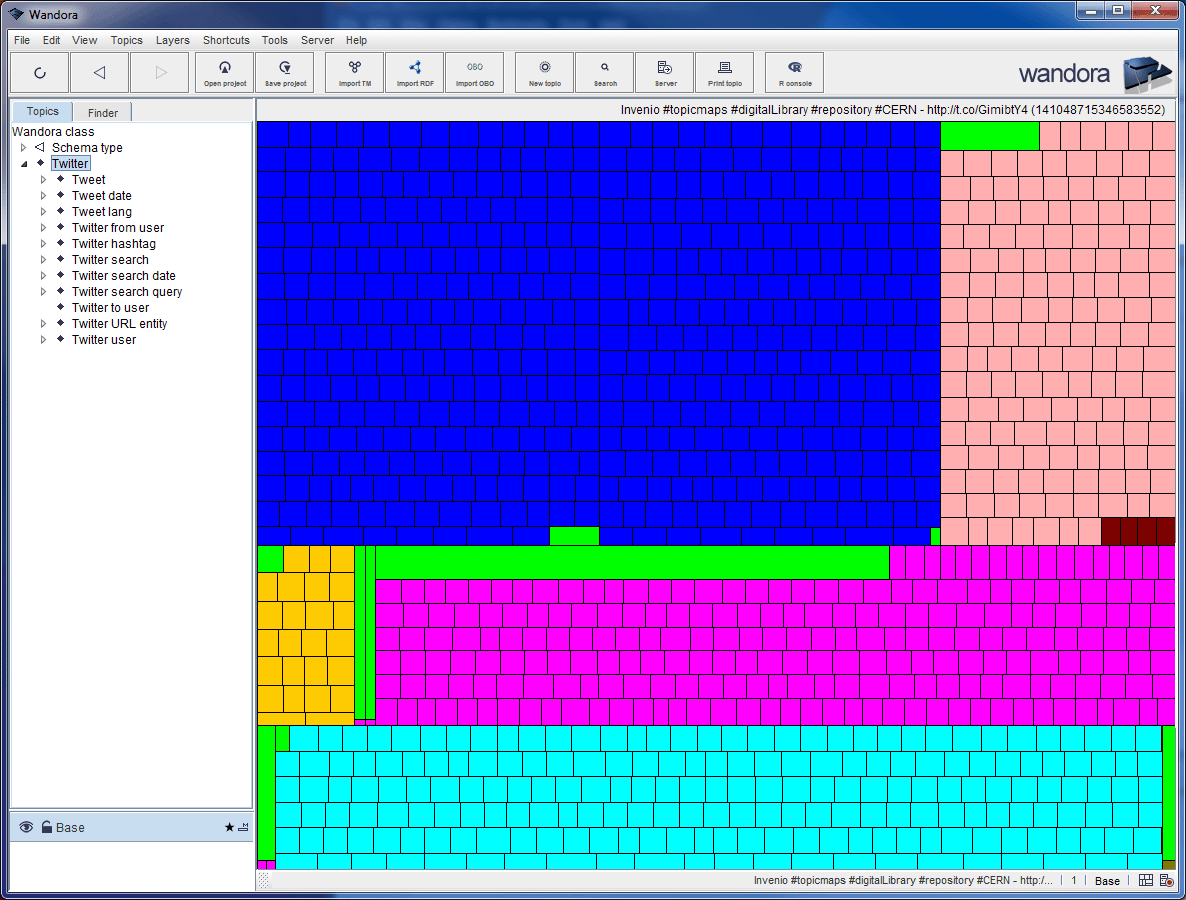Click the Save project toolbar icon
The width and height of the screenshot is (1186, 900).
[x=285, y=72]
